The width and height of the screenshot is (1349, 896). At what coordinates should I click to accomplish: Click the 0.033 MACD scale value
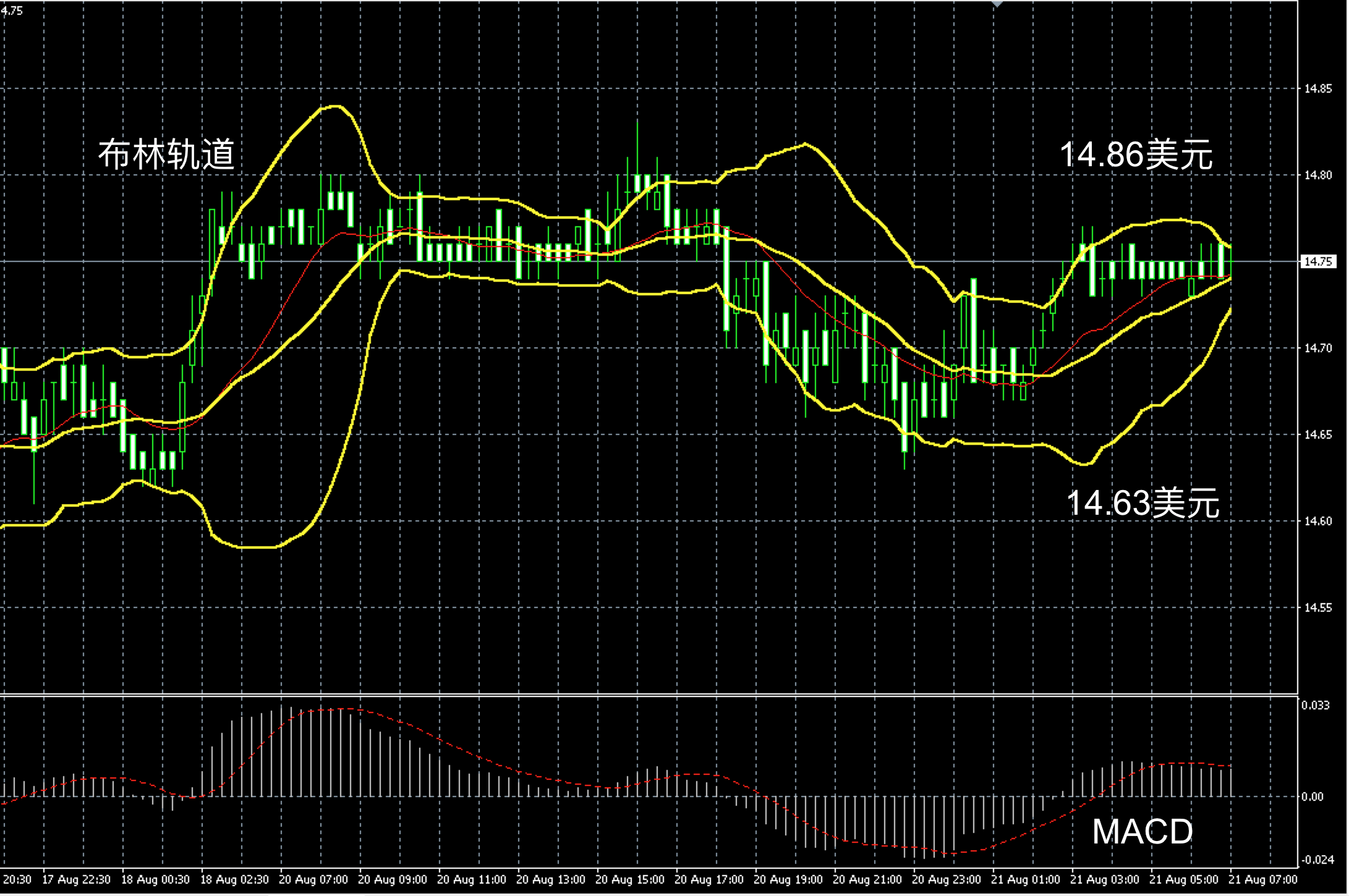1316,706
